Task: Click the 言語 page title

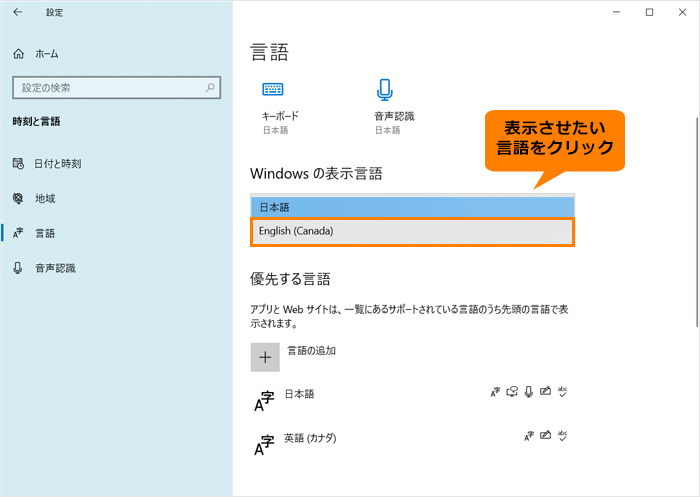Action: 269,52
